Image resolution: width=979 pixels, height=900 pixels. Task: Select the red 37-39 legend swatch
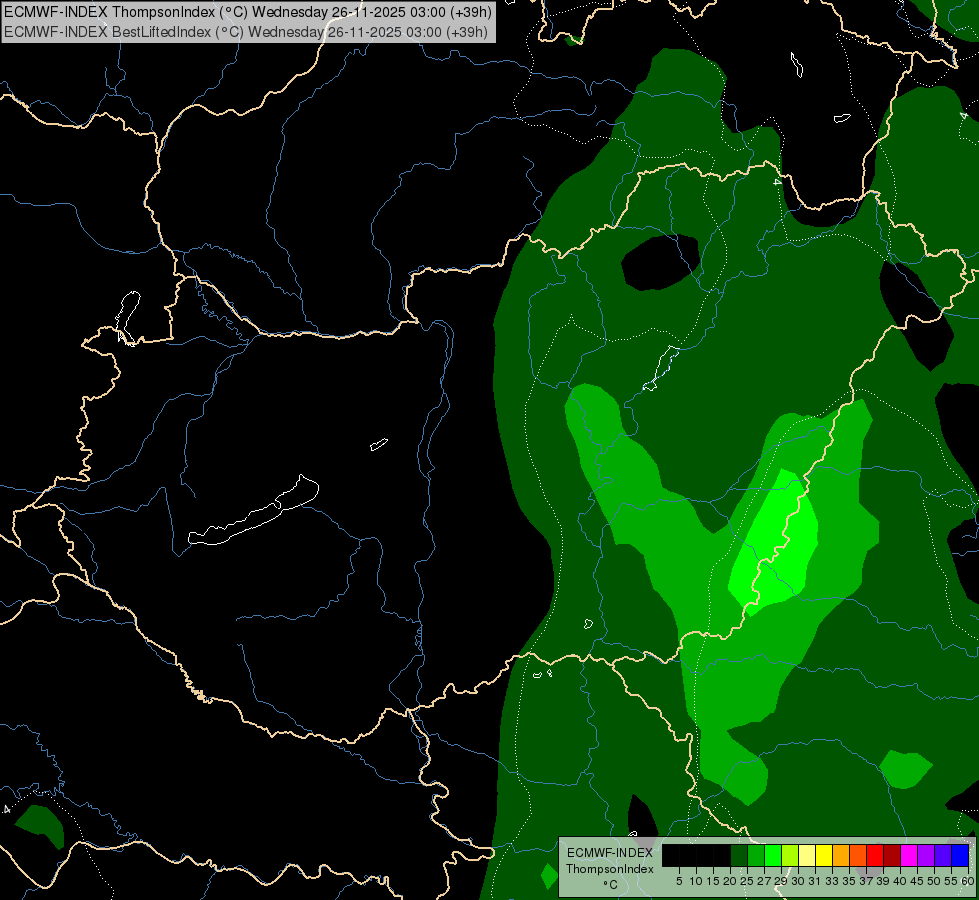coord(875,855)
